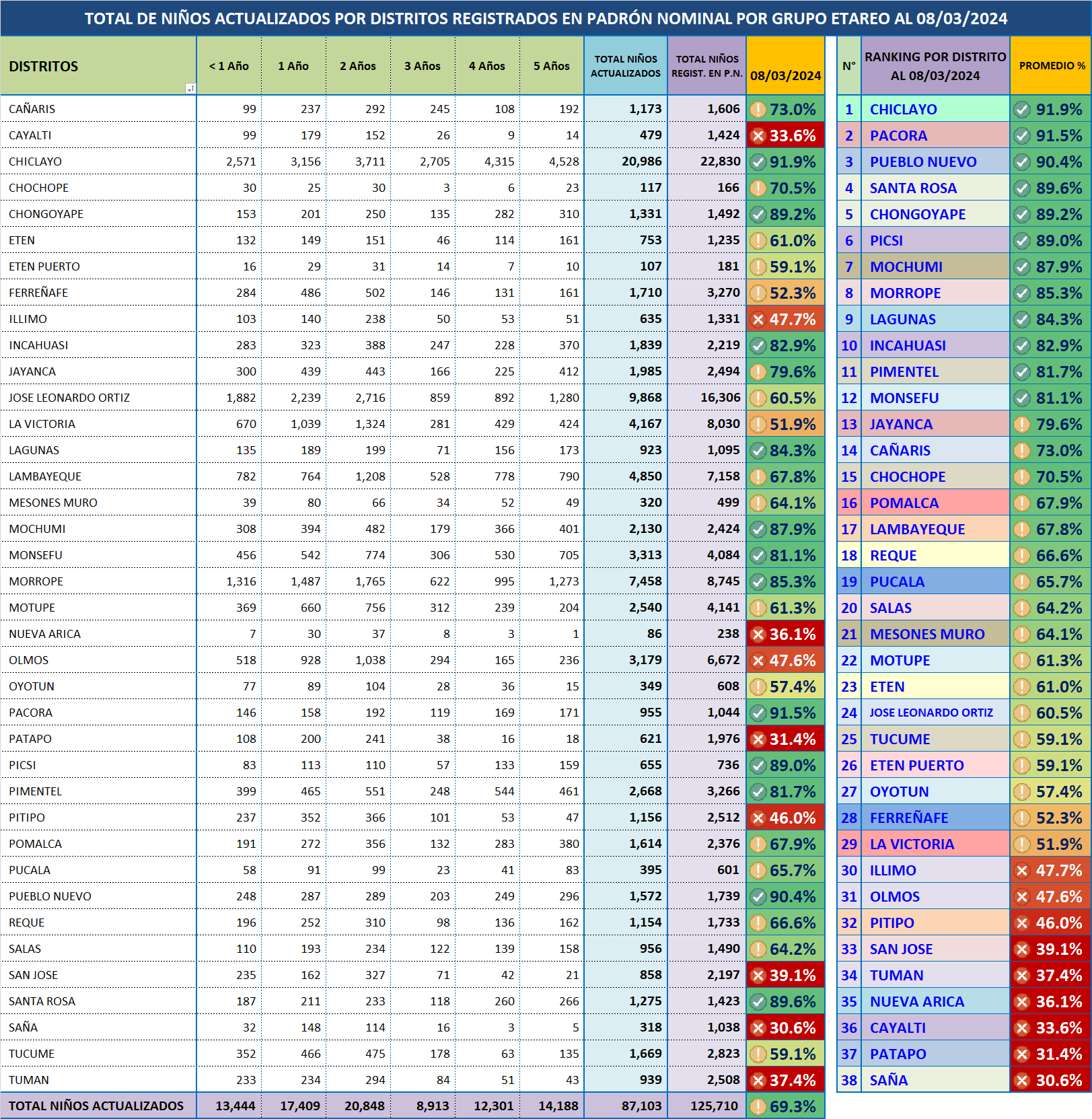Click the green check icon beside PUEBLO NUEVO's 90.4% in the districts table

[758, 897]
